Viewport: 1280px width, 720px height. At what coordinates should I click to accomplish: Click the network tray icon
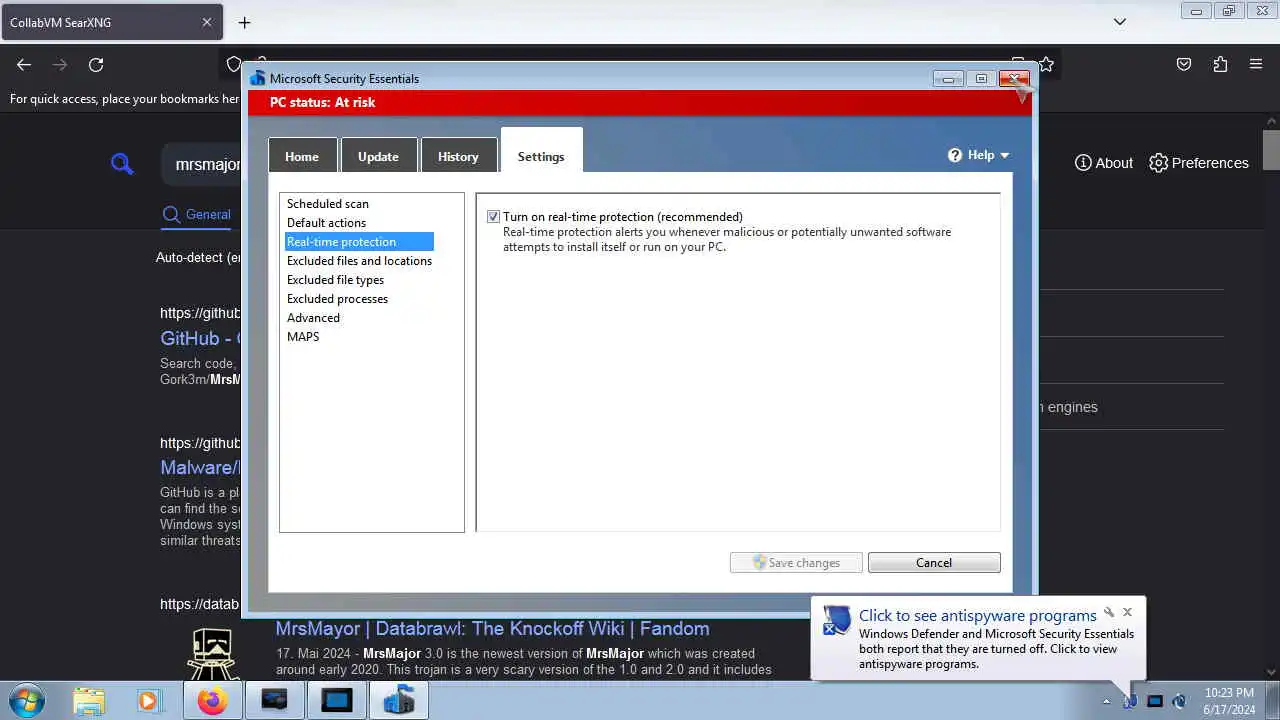coord(1154,701)
